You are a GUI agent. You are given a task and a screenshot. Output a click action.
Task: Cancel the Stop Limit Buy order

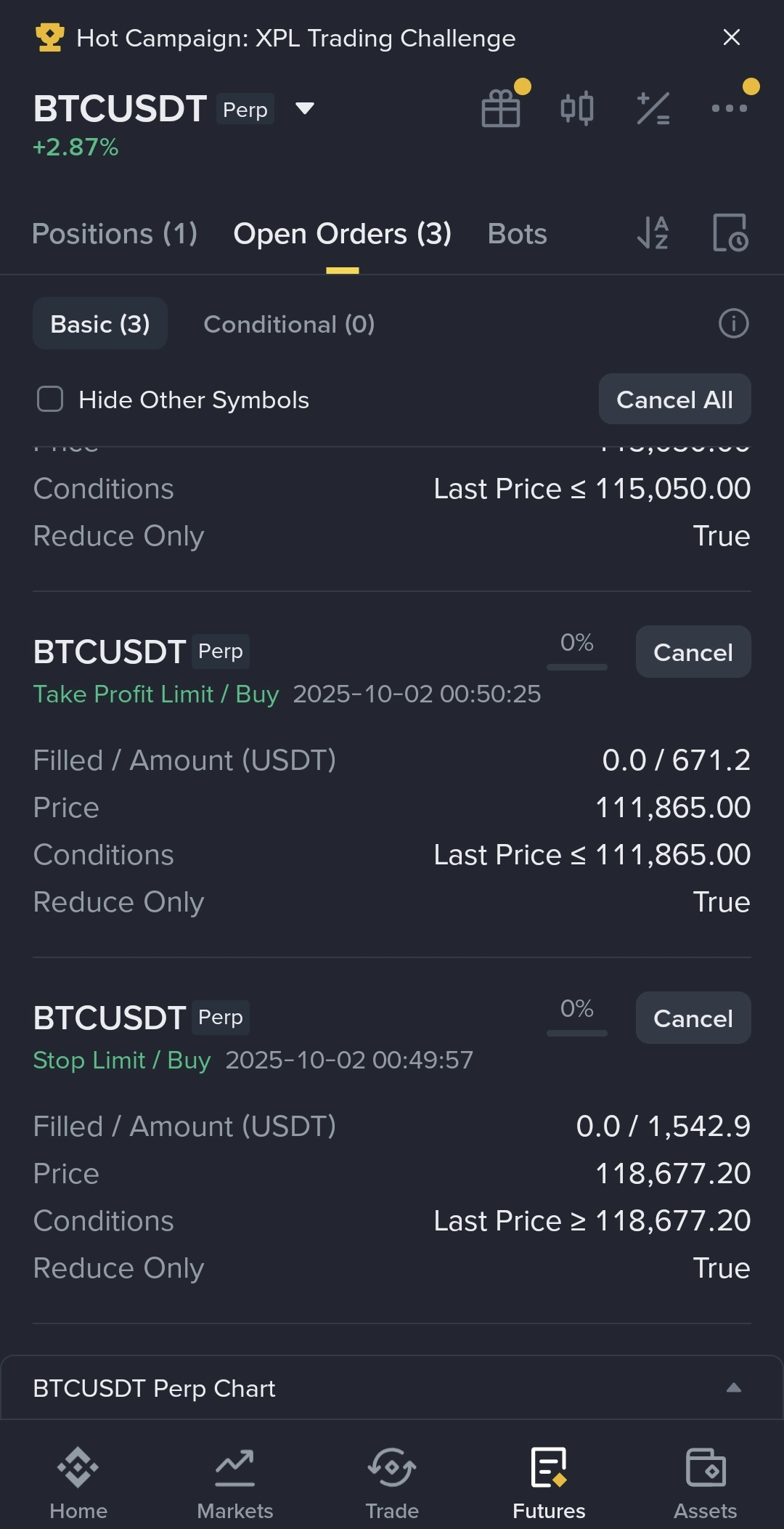693,1018
